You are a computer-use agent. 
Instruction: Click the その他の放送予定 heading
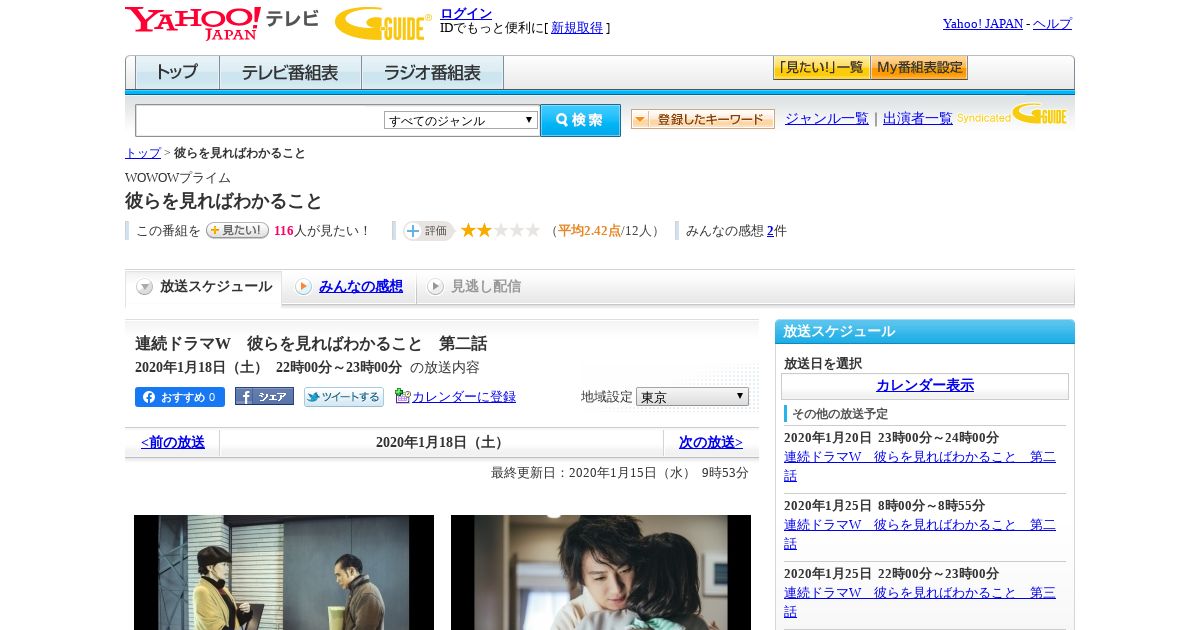point(840,414)
